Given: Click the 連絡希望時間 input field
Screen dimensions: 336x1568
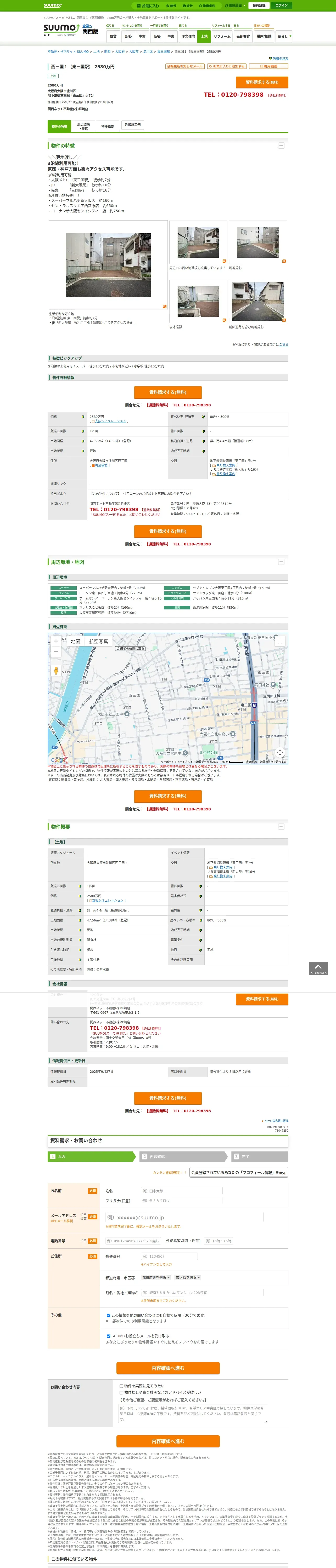Looking at the screenshot, I should [218, 1241].
